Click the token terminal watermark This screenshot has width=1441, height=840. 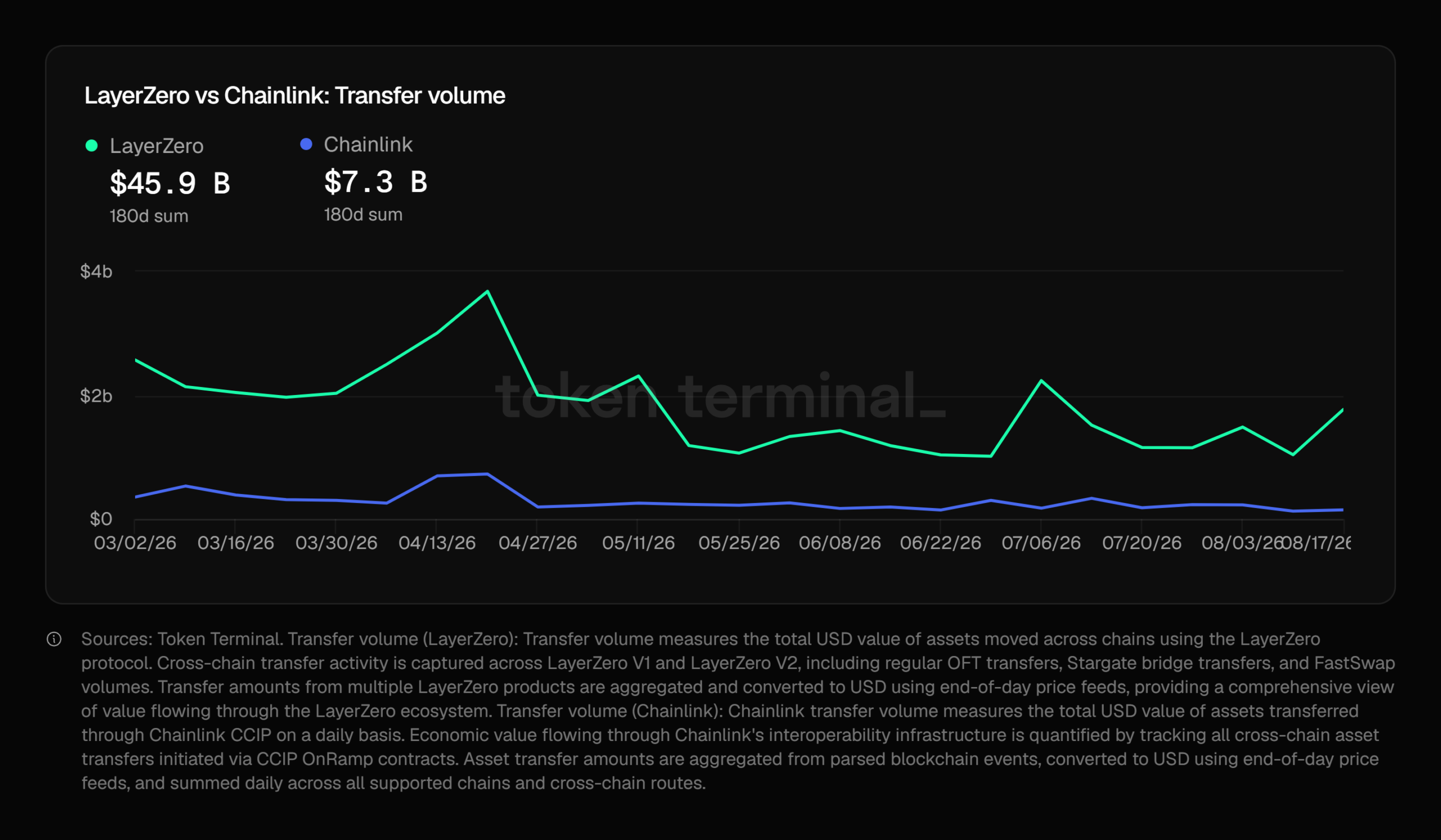click(720, 396)
